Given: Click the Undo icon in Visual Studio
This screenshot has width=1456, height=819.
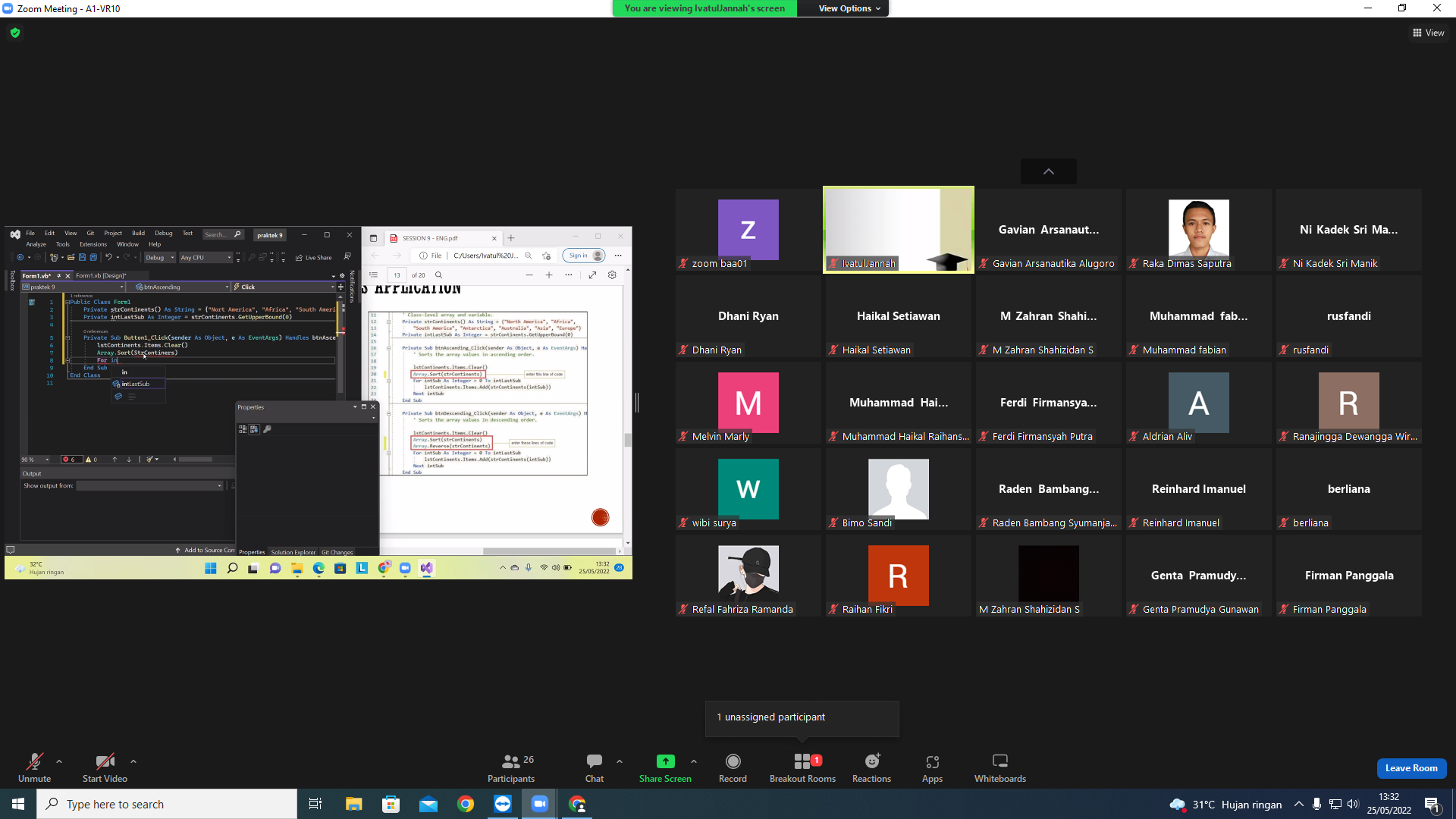Looking at the screenshot, I should tap(108, 258).
